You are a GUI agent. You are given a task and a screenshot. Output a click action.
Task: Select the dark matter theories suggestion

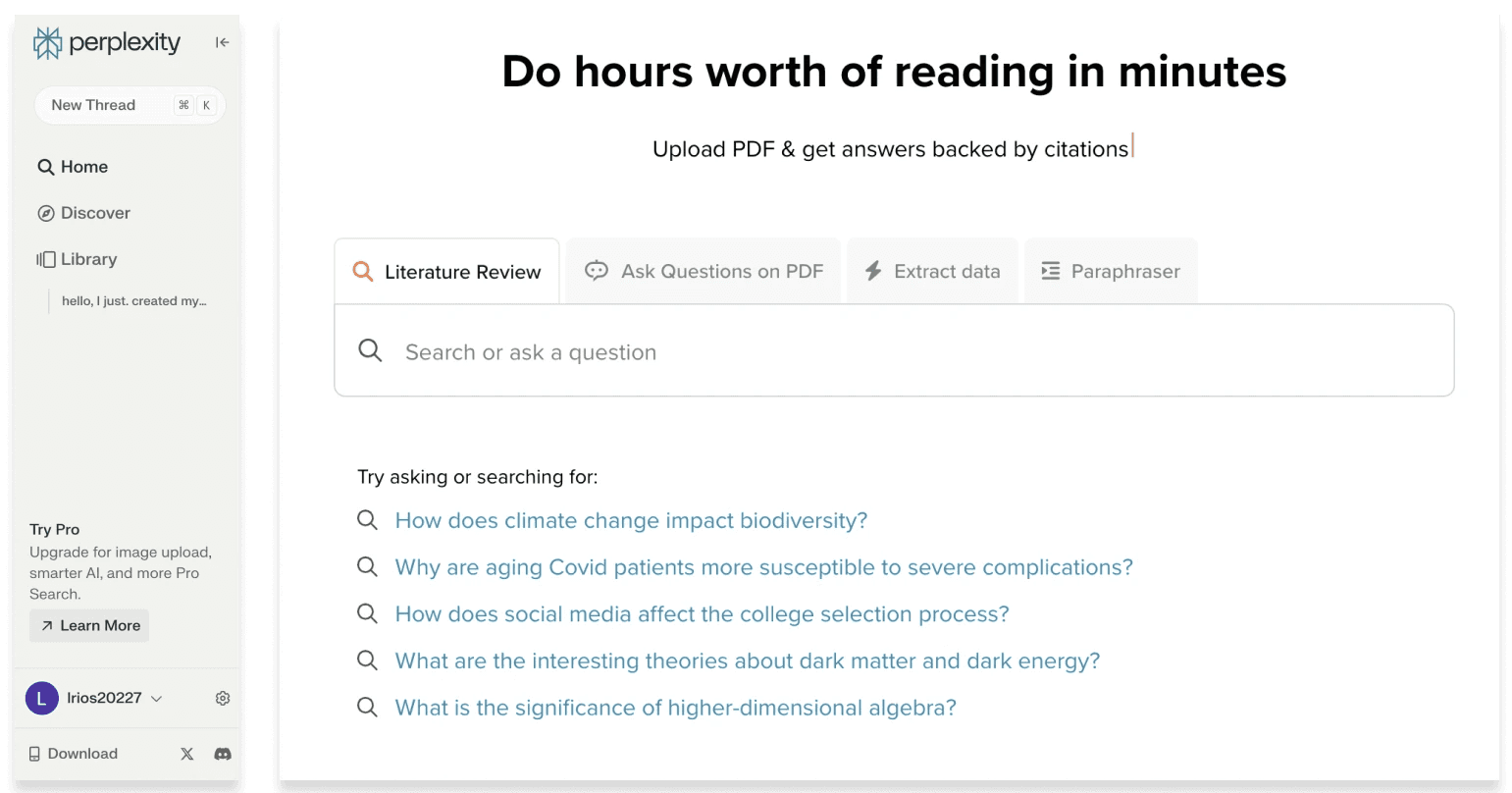point(747,661)
